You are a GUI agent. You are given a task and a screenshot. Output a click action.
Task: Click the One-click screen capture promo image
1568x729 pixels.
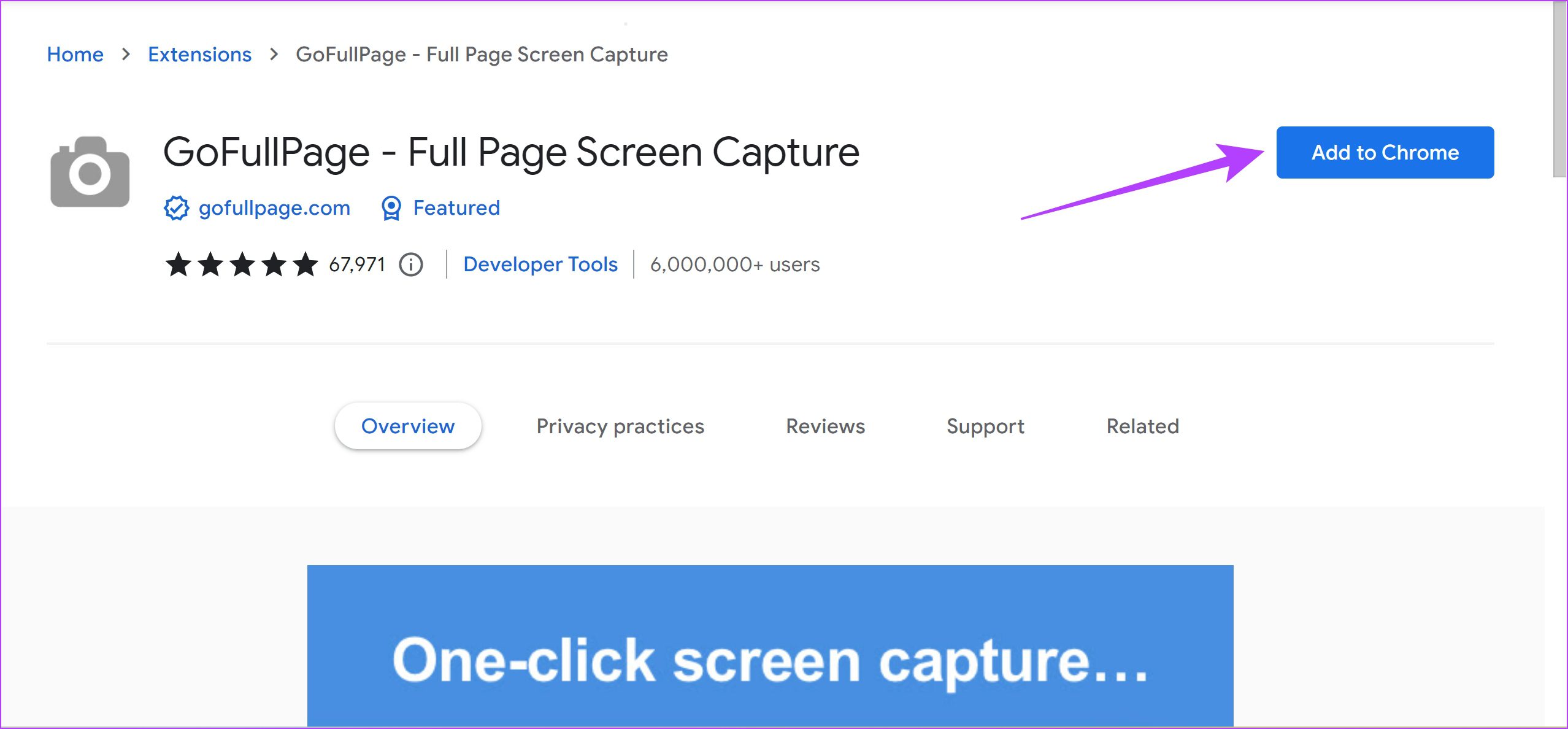pyautogui.click(x=770, y=646)
